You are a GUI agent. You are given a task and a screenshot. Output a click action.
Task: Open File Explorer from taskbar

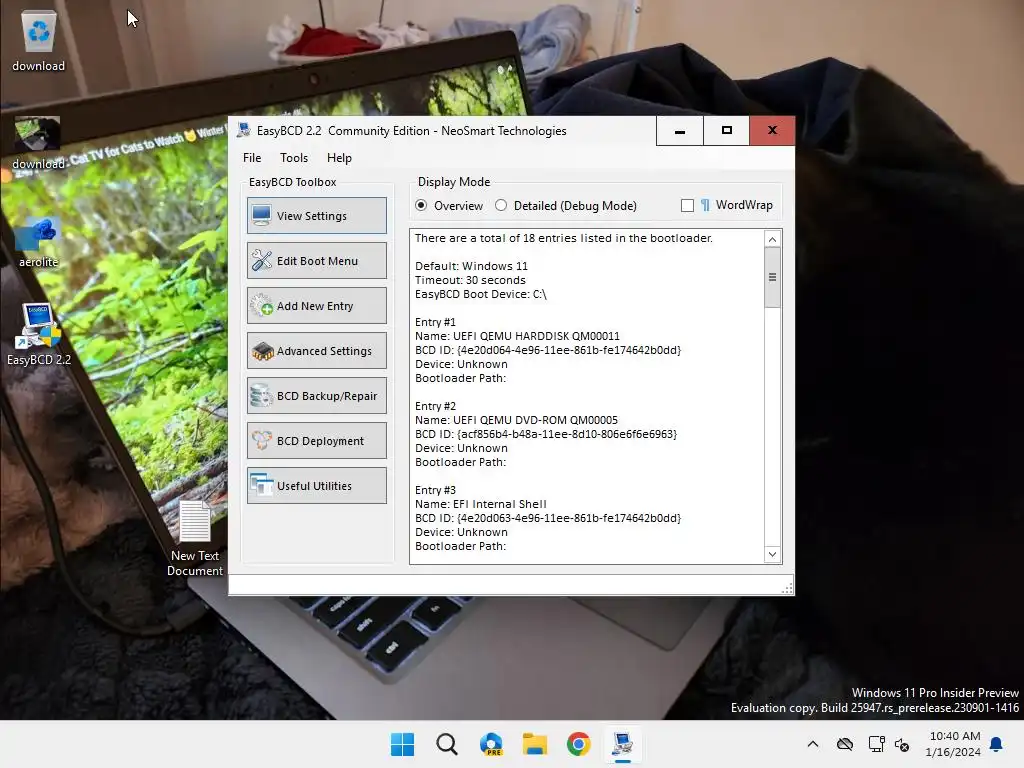[x=535, y=744]
